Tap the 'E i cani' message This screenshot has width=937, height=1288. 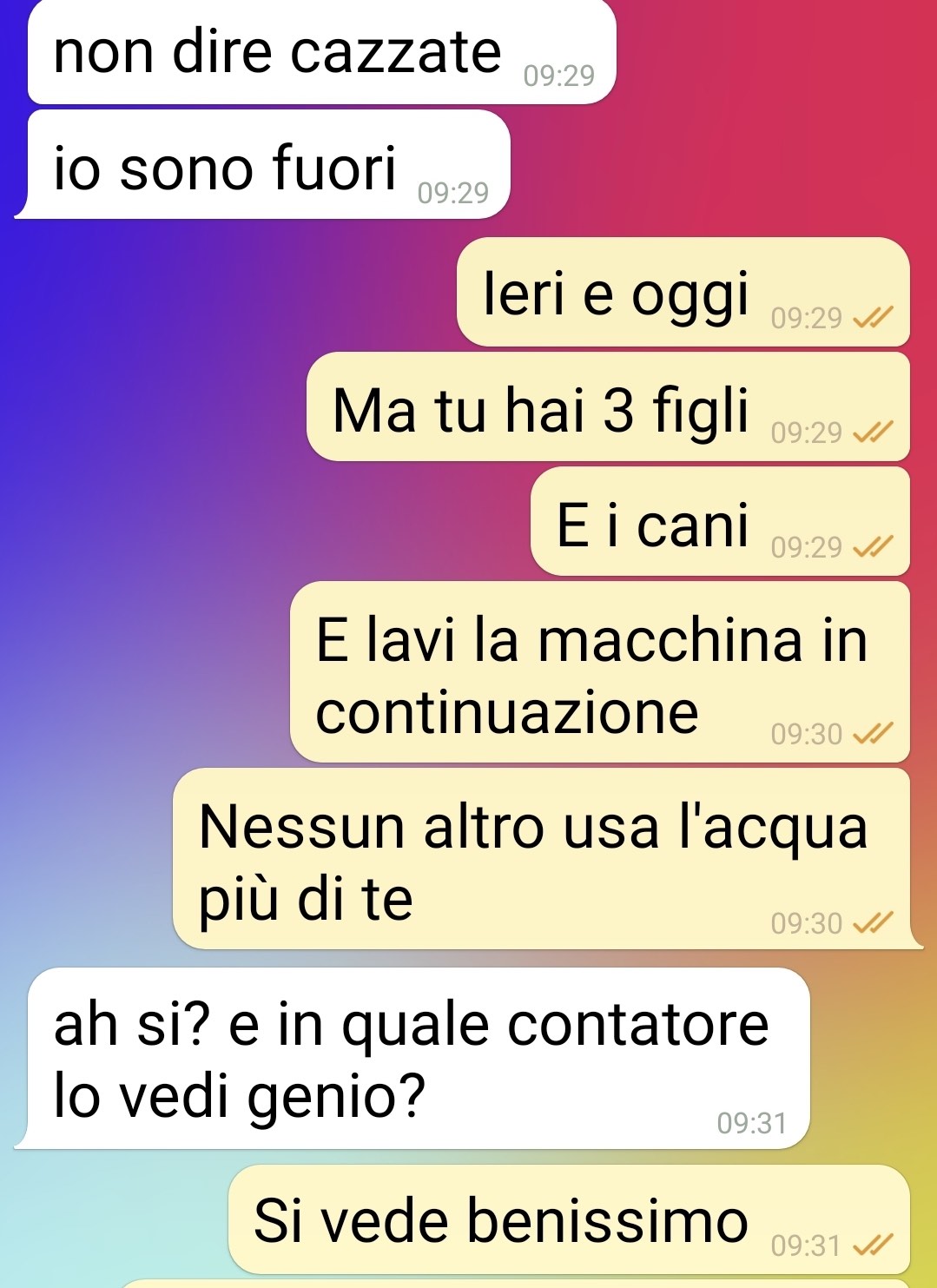point(720,521)
